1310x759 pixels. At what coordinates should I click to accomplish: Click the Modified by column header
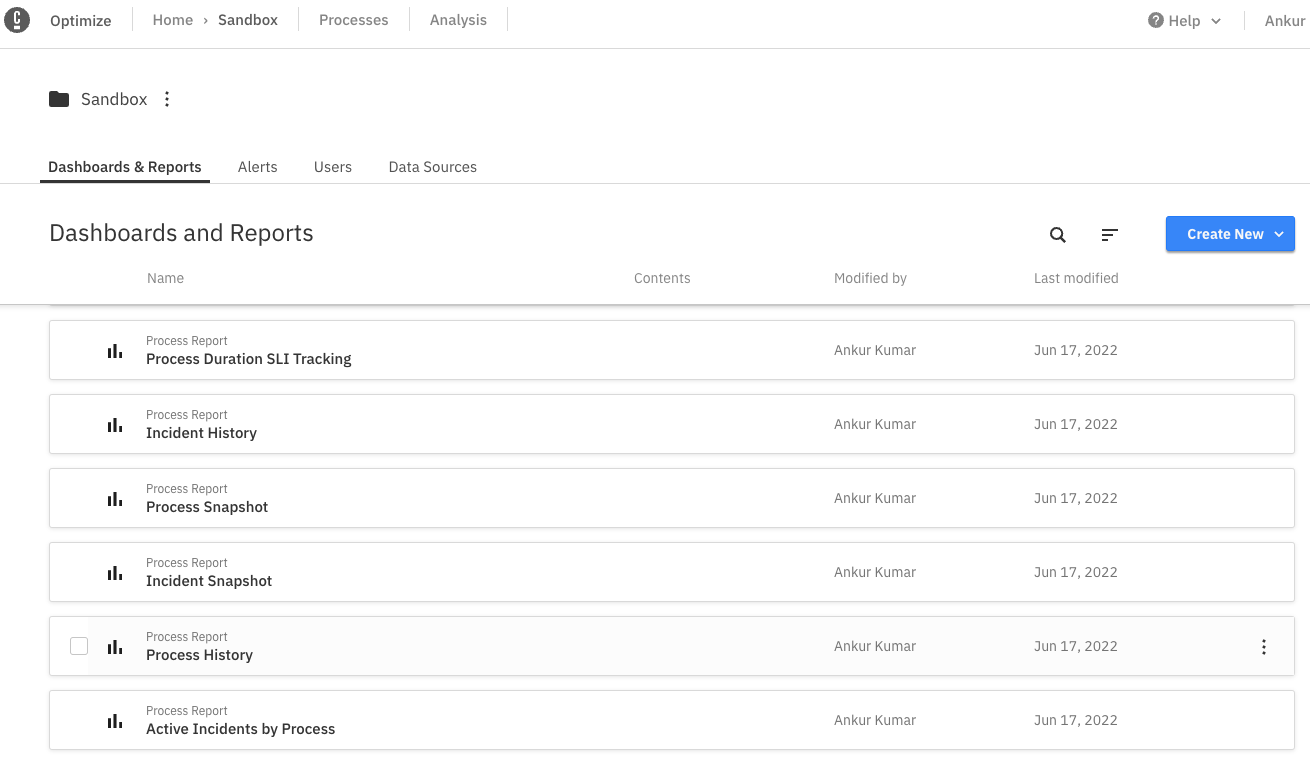click(x=871, y=278)
